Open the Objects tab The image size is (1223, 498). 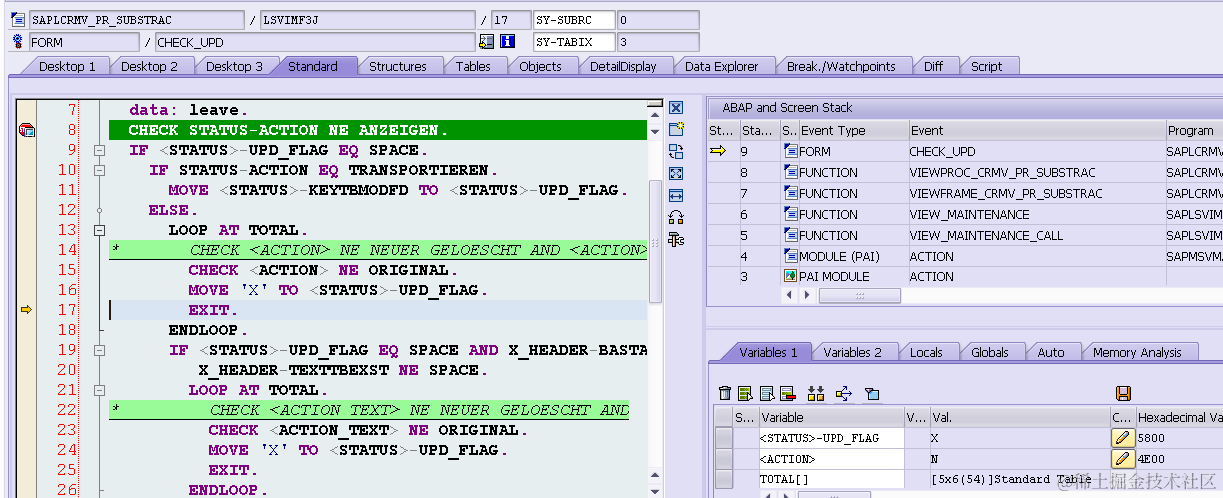[540, 66]
